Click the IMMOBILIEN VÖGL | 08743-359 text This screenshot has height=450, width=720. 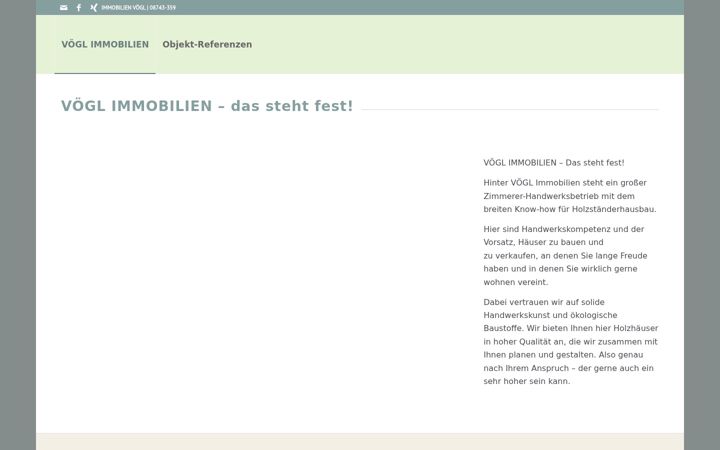click(x=139, y=7)
